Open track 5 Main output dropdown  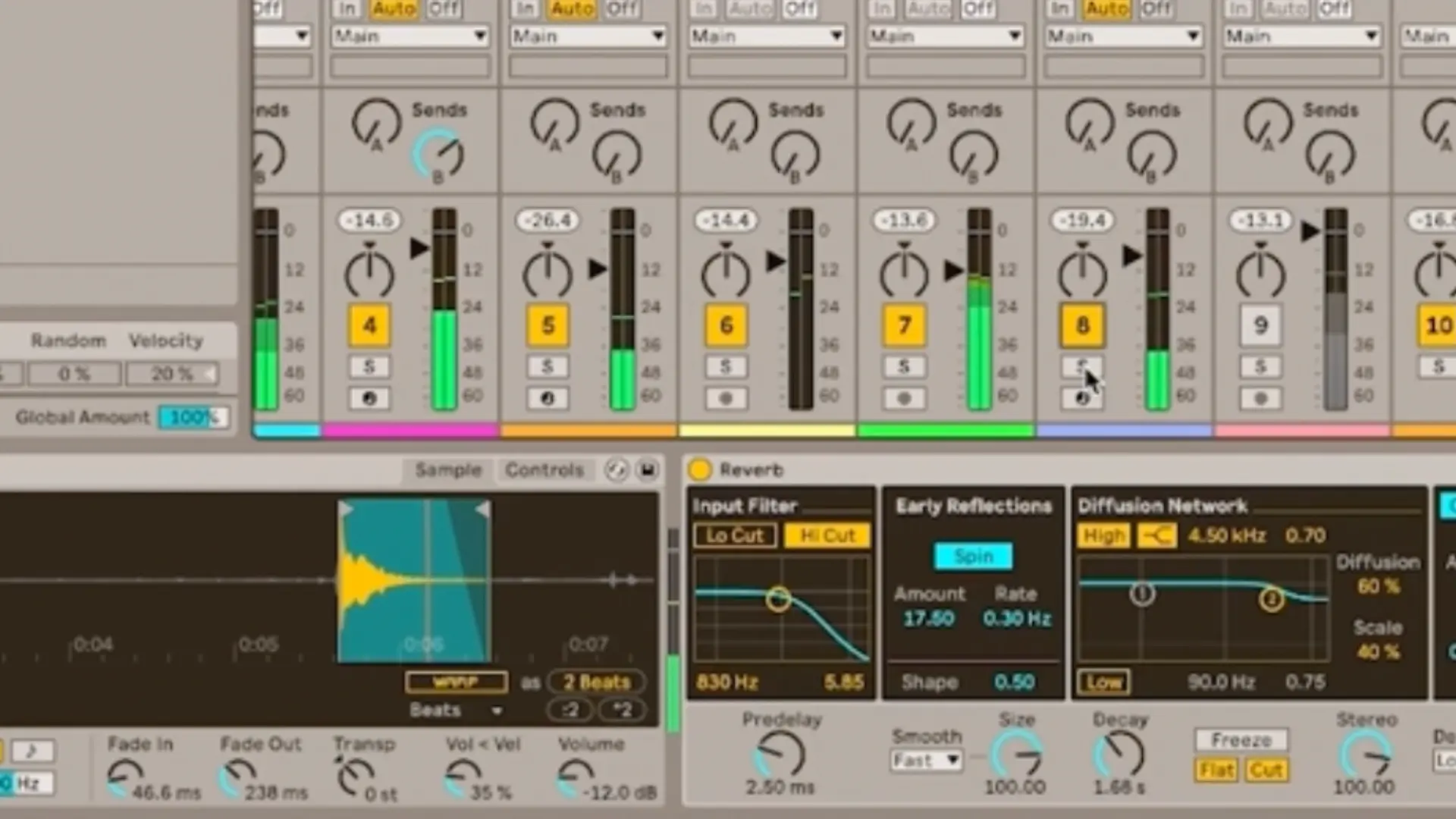coord(588,36)
